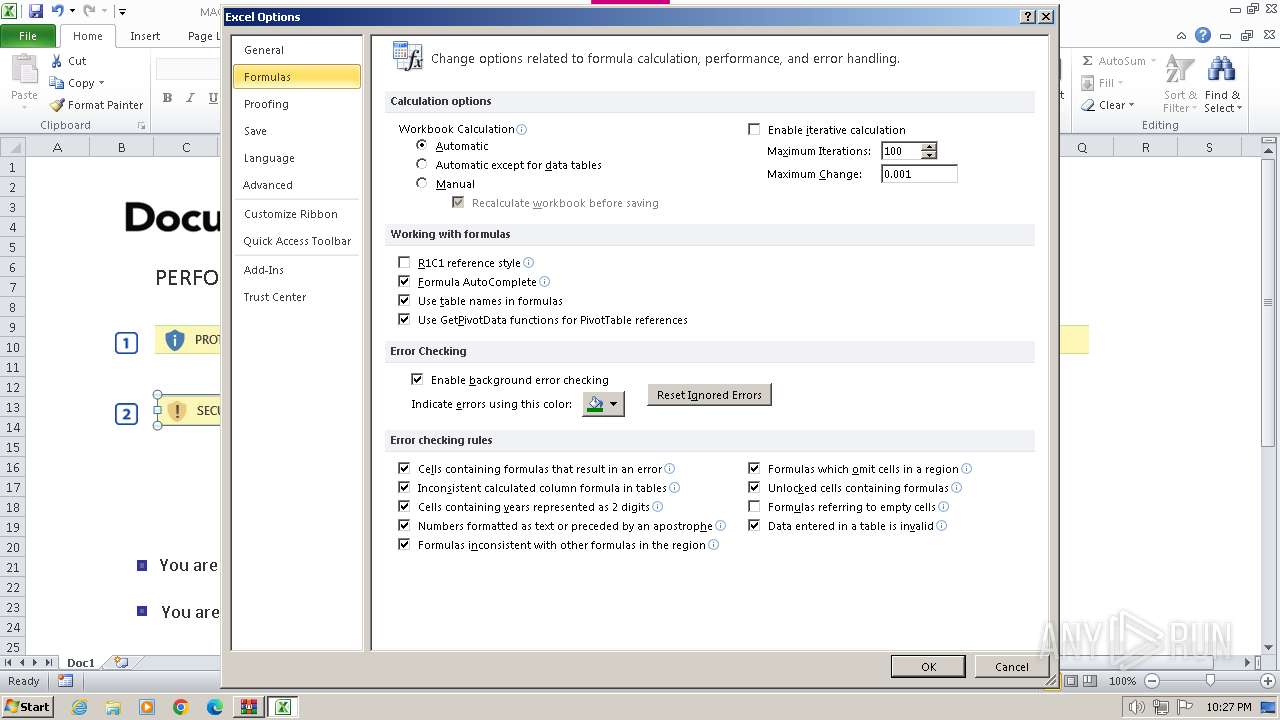Select Manual calculation radio button

click(422, 183)
